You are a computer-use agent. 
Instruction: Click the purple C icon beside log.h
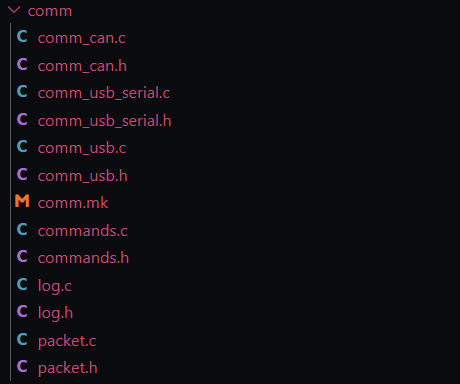22,311
